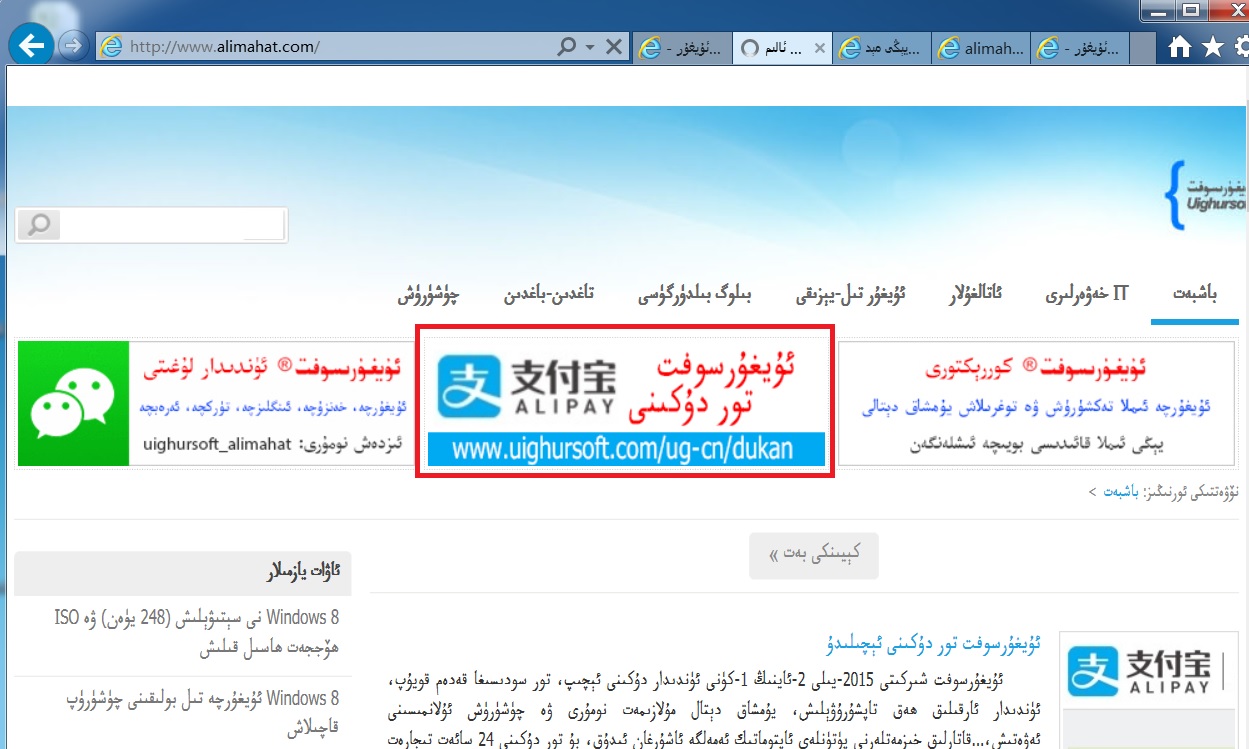Open Favorites with the star icon
This screenshot has height=749, width=1249.
pyautogui.click(x=1212, y=47)
